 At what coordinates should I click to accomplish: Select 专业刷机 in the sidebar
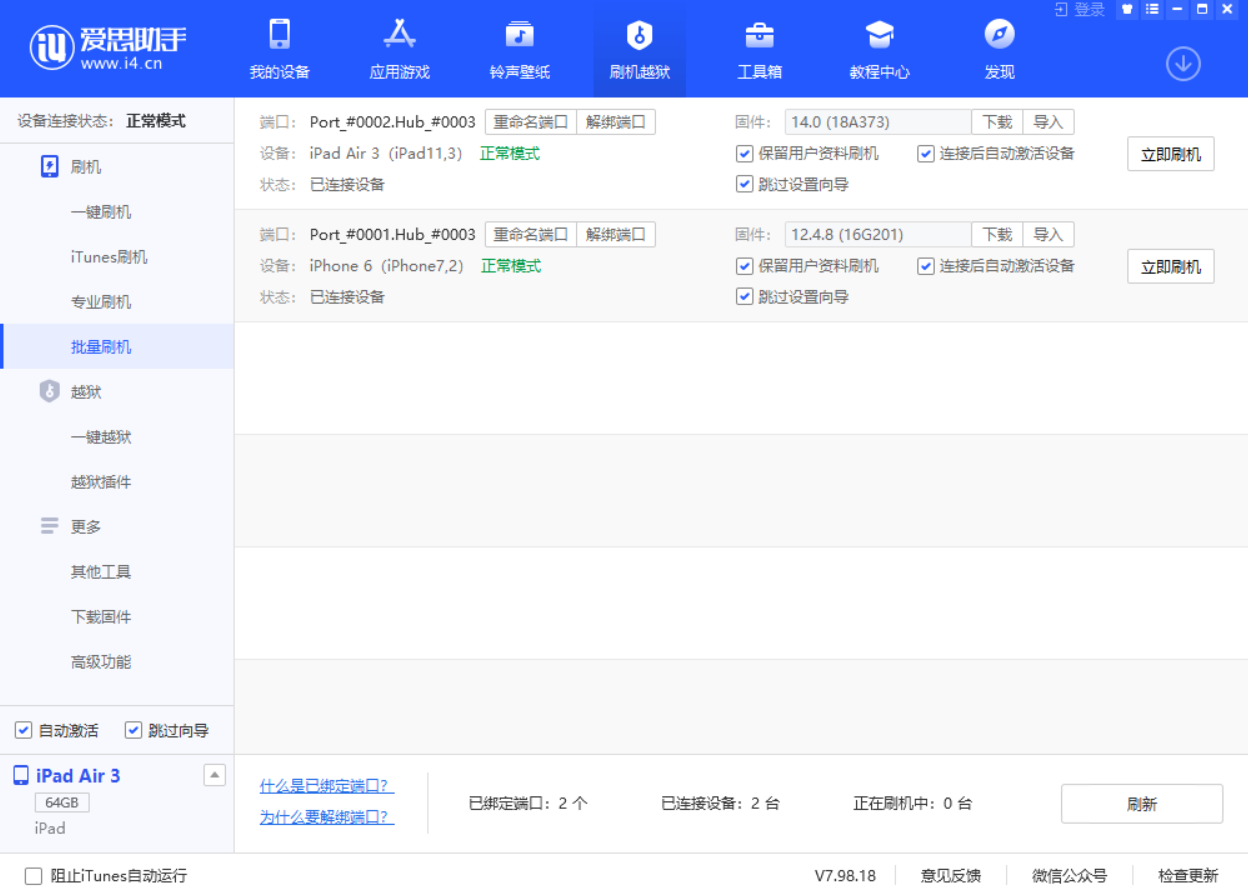click(117, 302)
